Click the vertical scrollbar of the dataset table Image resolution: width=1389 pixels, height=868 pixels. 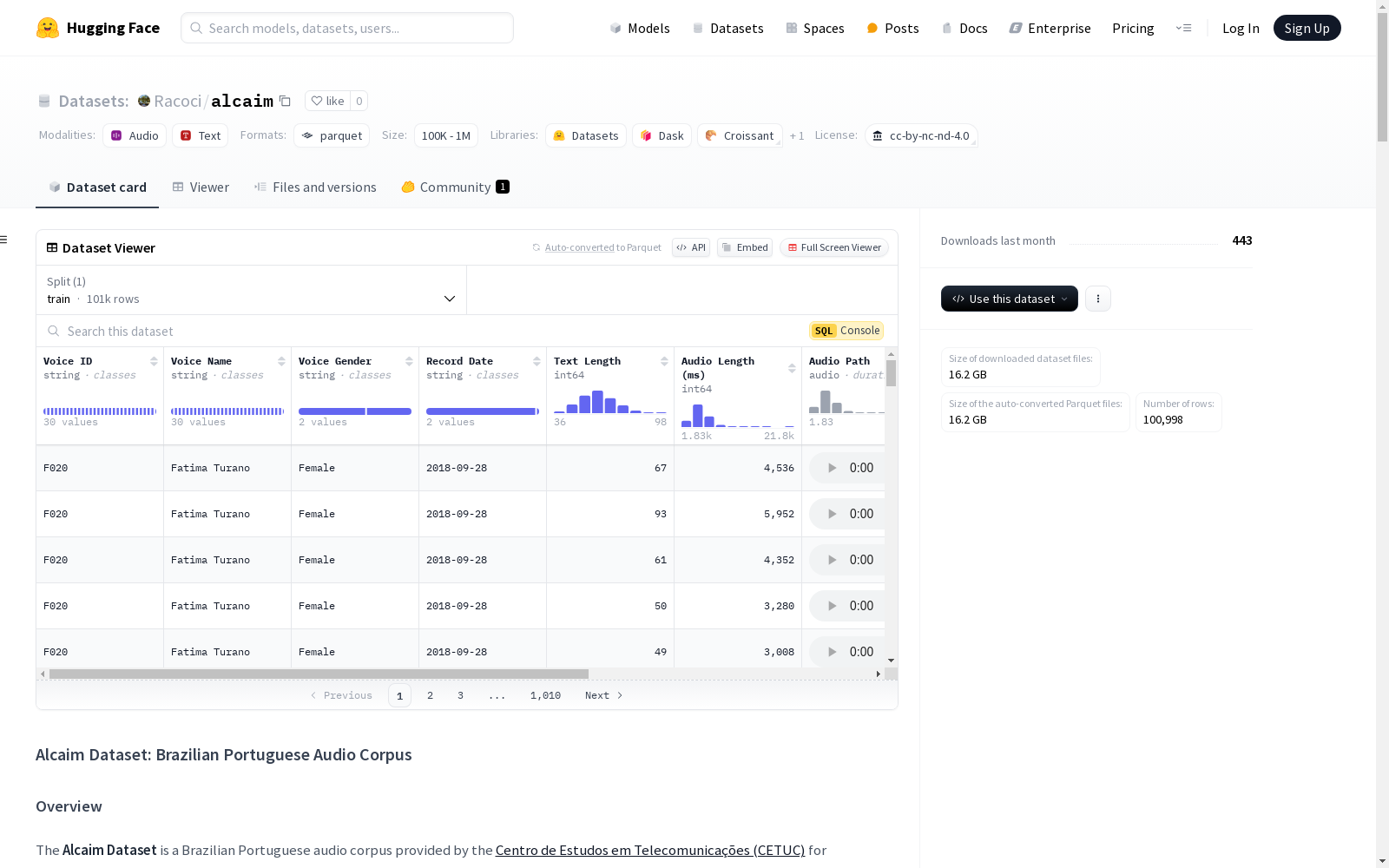click(891, 373)
